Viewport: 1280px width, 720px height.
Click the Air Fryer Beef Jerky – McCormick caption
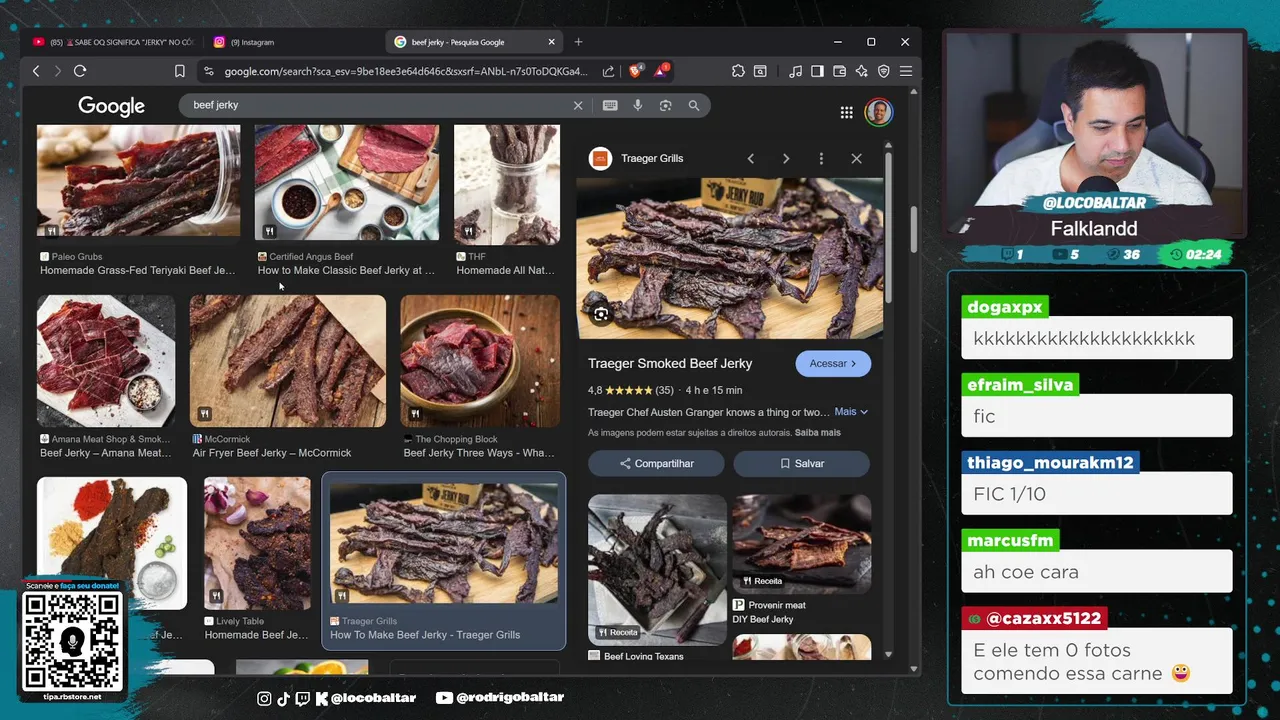[x=272, y=453]
